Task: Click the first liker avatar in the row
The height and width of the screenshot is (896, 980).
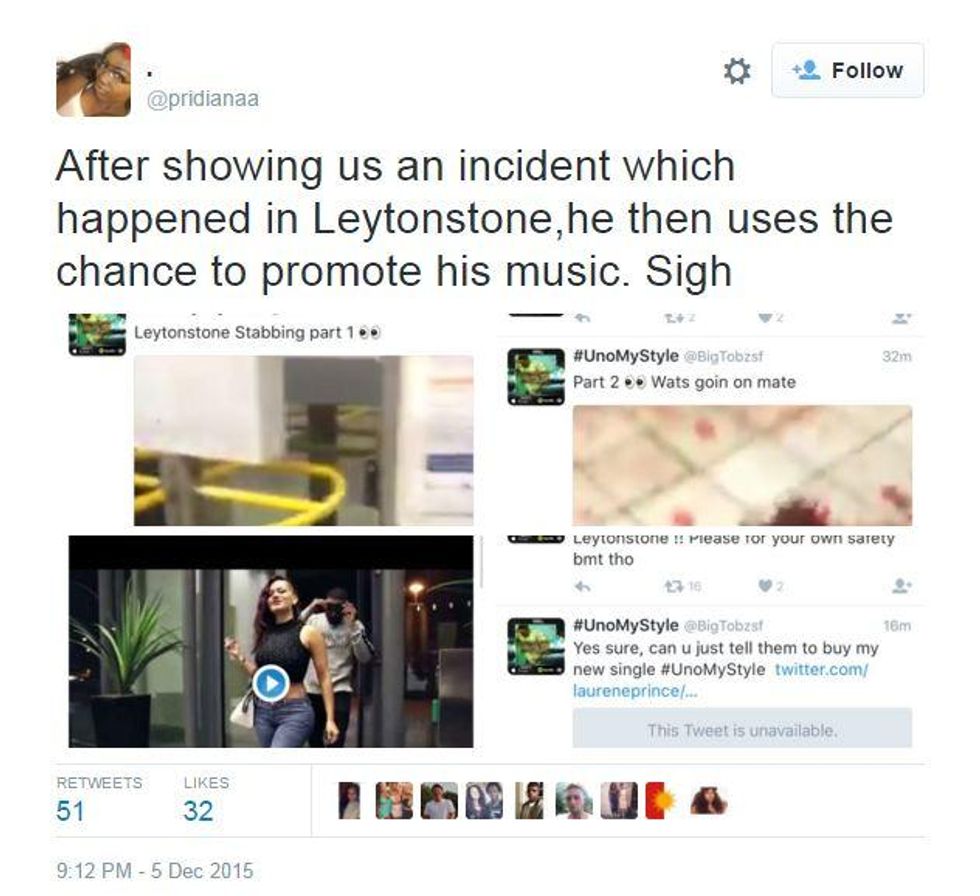Action: pos(349,800)
